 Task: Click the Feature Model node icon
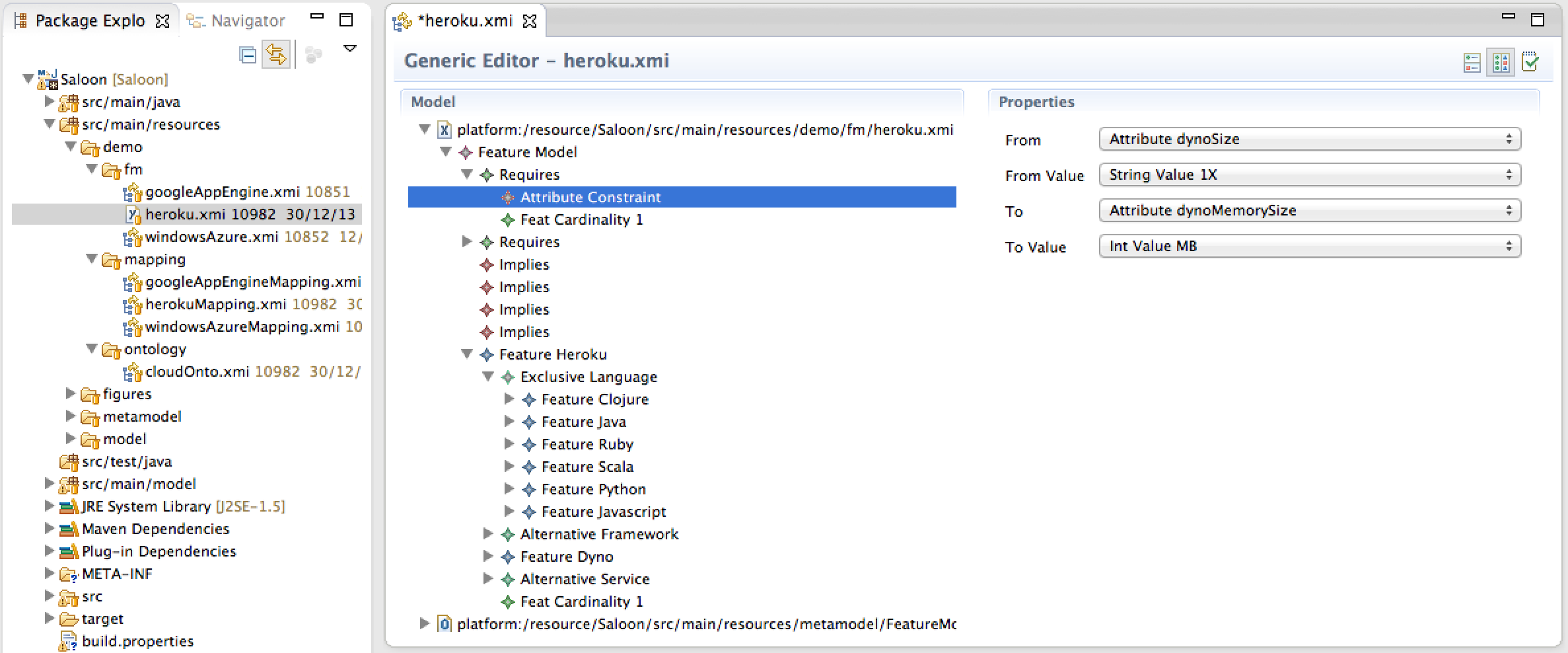[466, 152]
